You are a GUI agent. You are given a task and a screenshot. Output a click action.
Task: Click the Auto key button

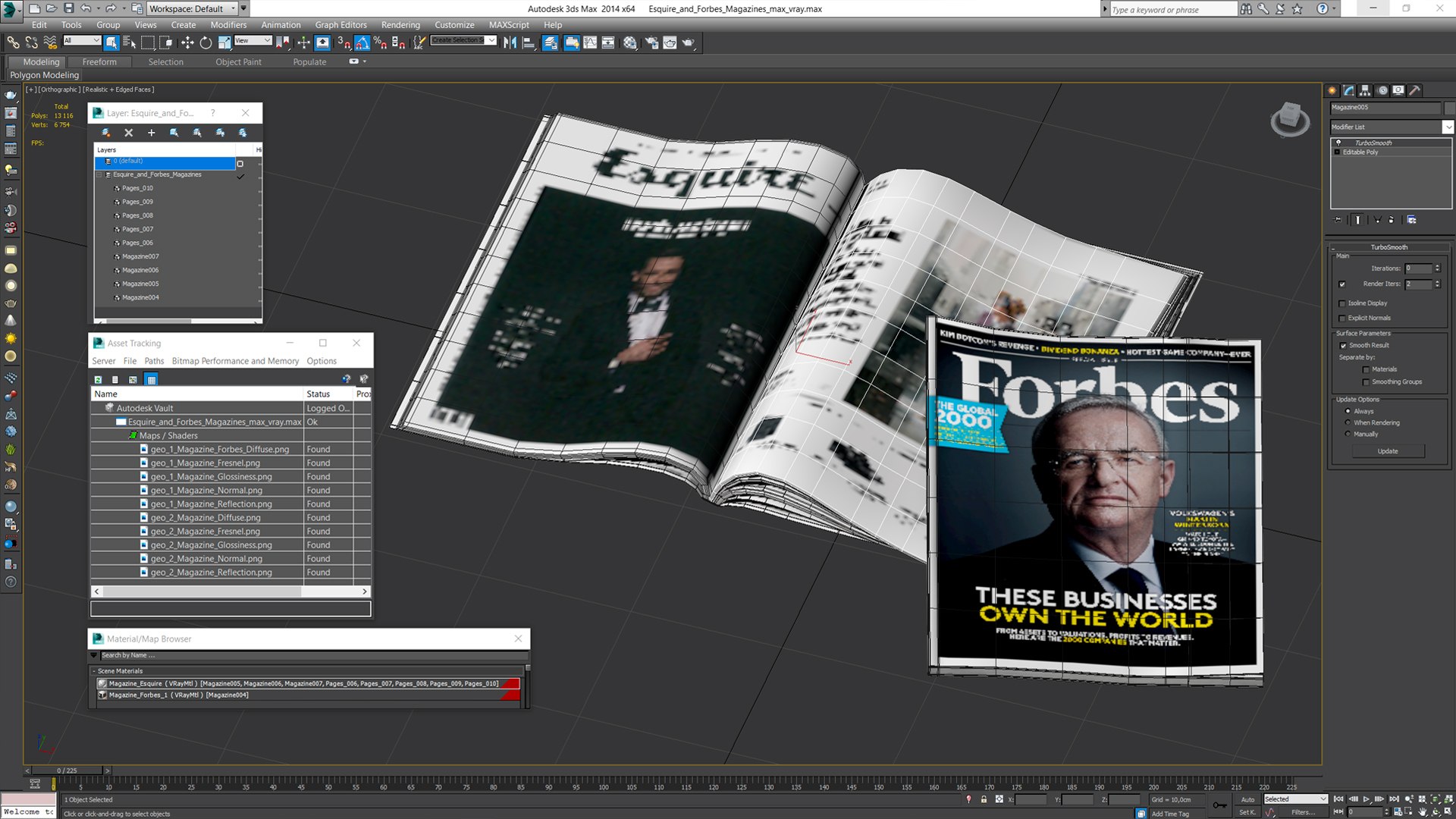1247,799
